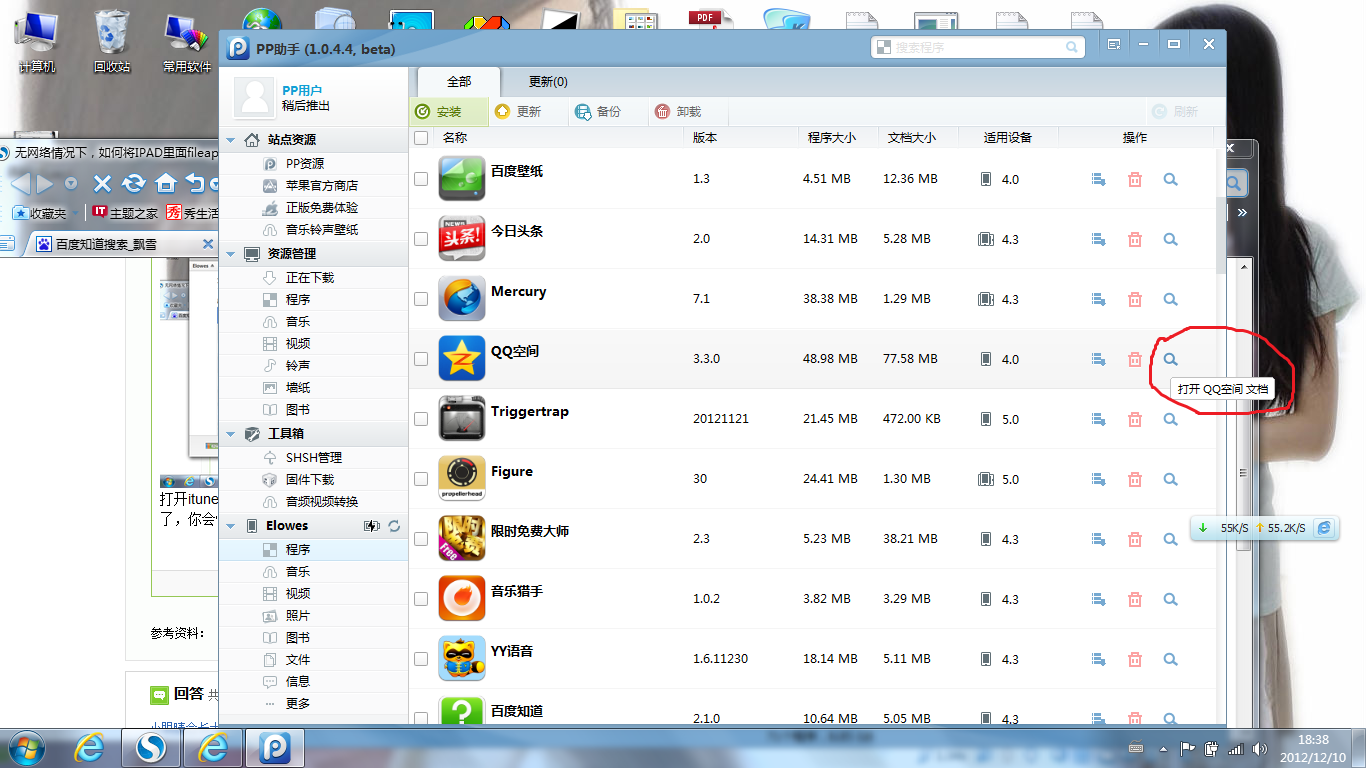Check the Triggertrap checkbox
Screen dimensions: 1366x768
coord(421,419)
